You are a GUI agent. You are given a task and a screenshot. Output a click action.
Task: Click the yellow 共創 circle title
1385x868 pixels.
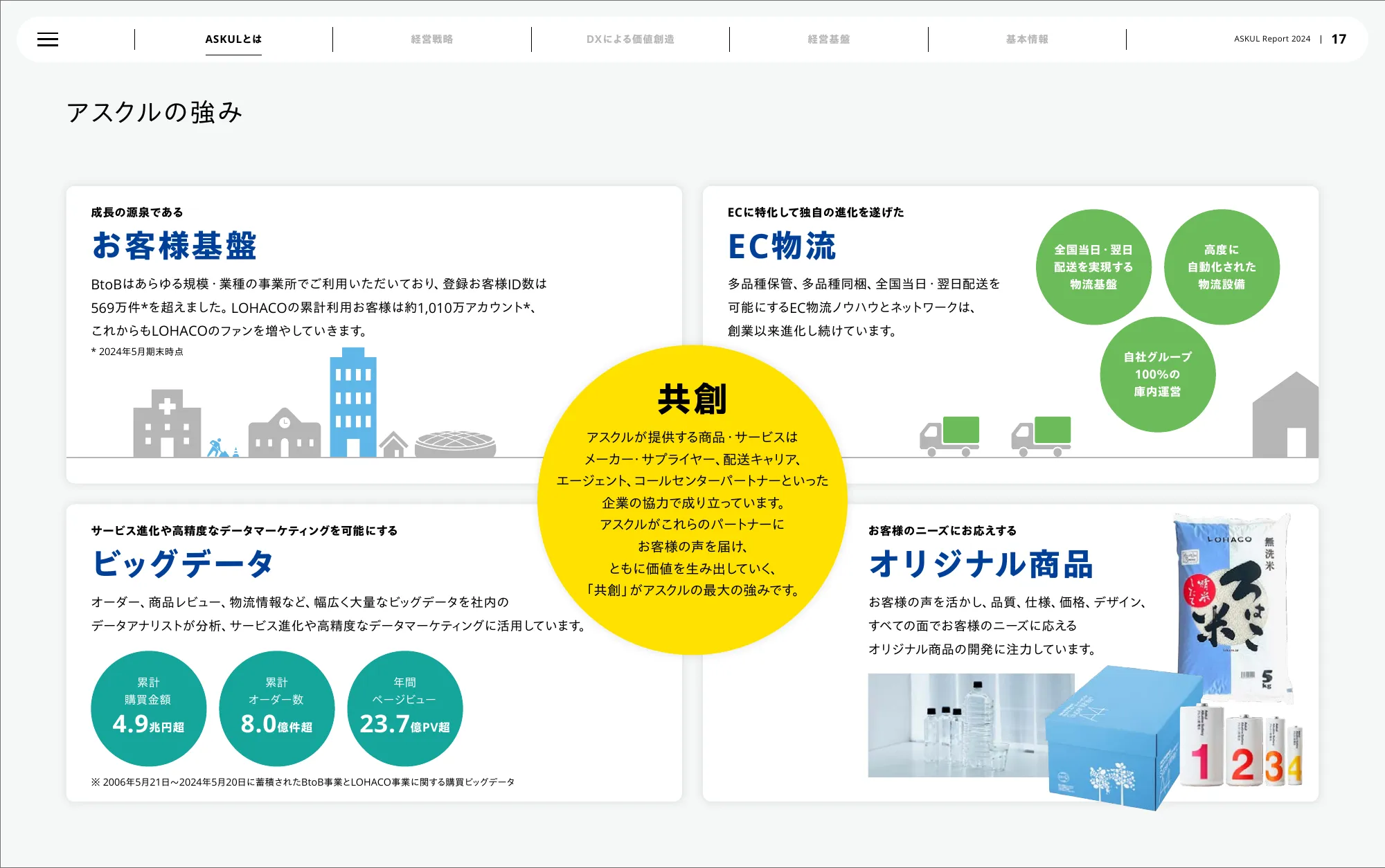[692, 399]
